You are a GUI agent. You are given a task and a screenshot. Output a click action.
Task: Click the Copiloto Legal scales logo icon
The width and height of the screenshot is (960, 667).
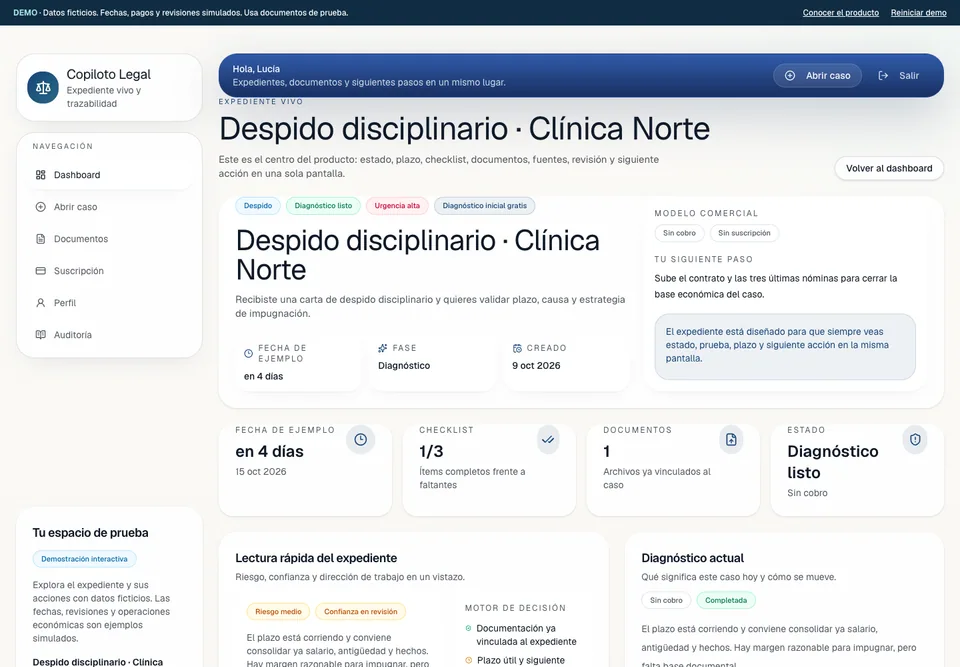pyautogui.click(x=43, y=88)
